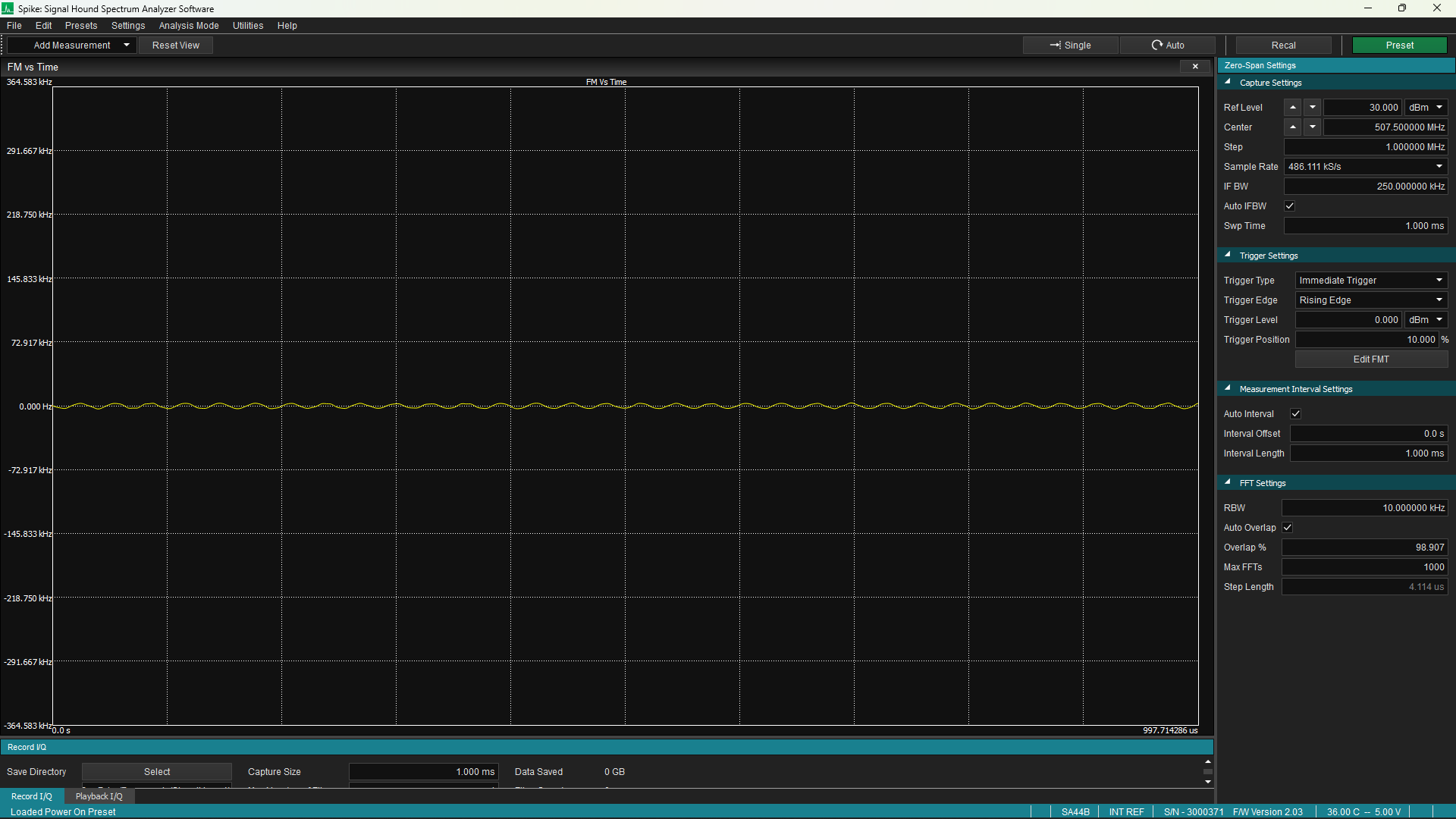This screenshot has width=1456, height=819.
Task: Enable Auto continuous sweep
Action: click(1167, 45)
